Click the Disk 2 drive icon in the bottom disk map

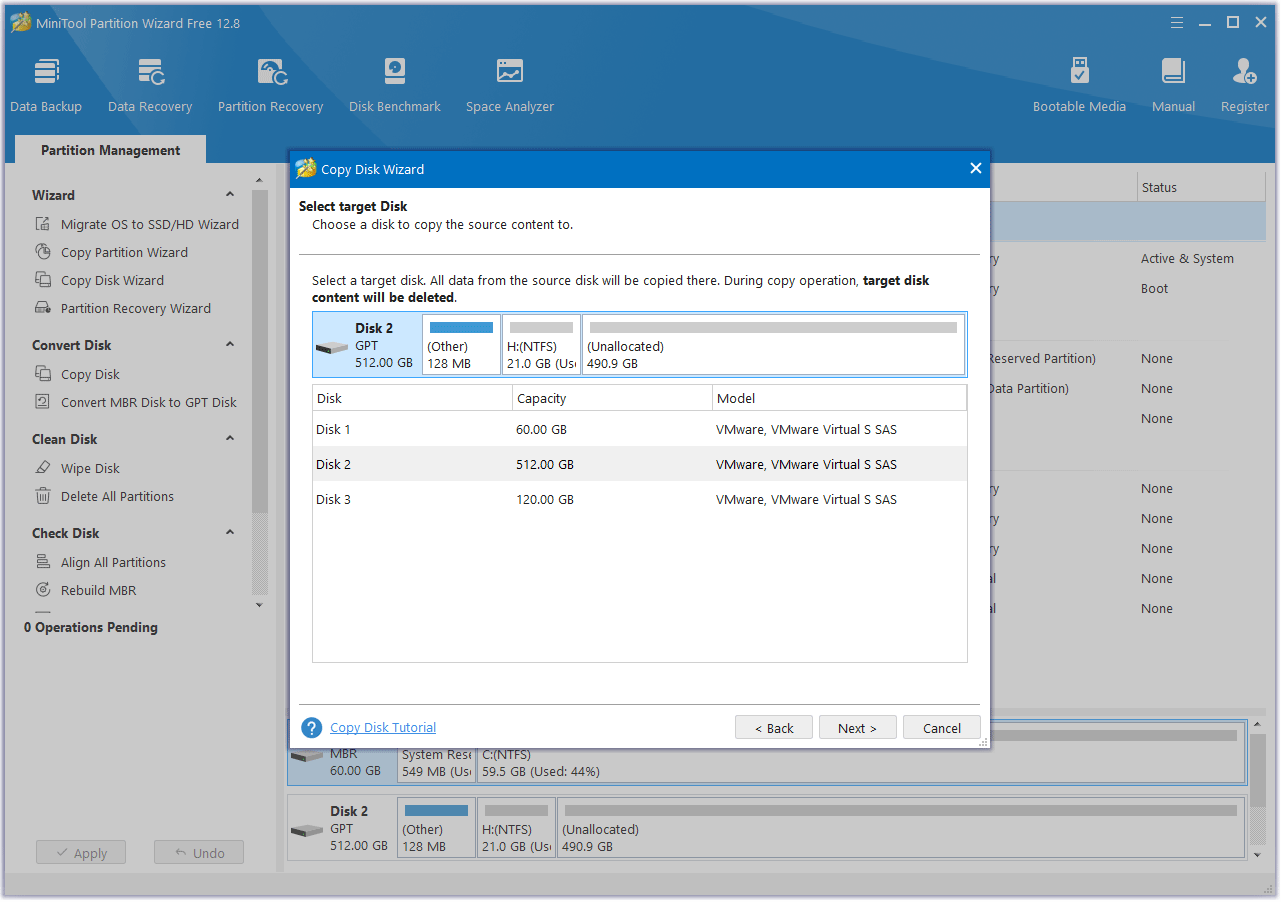[x=307, y=830]
